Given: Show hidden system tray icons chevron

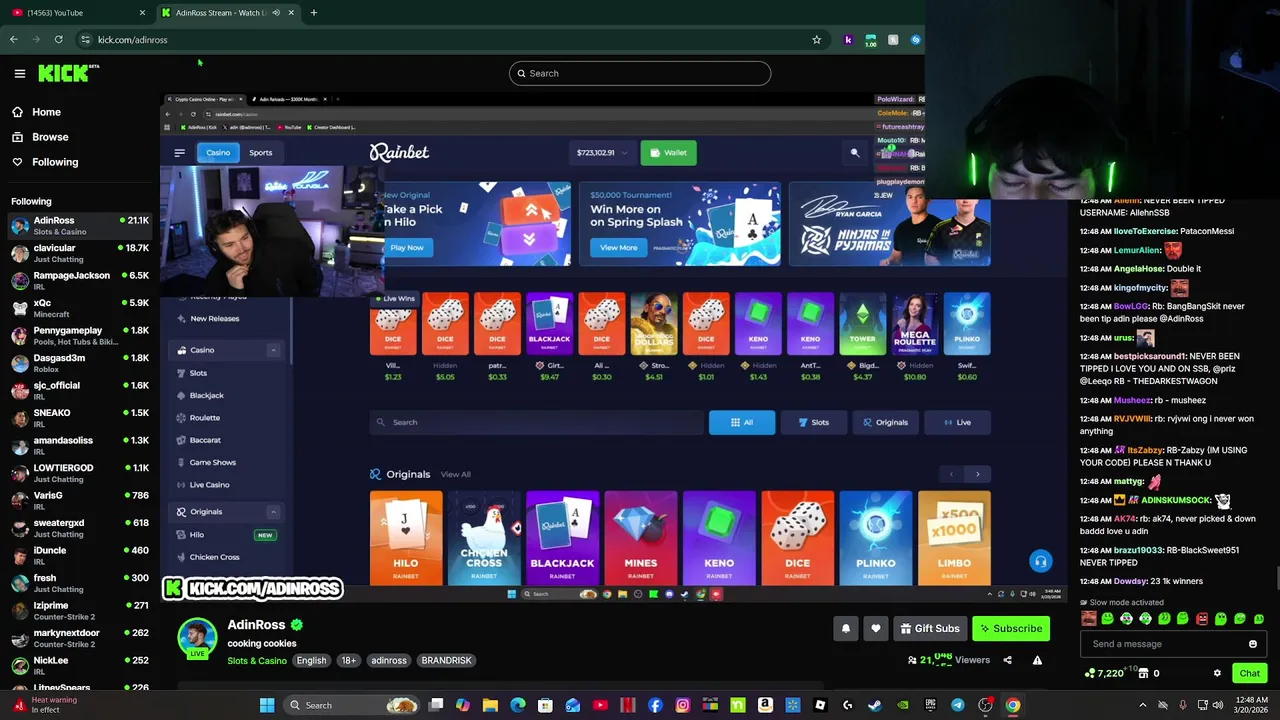Looking at the screenshot, I should (x=1143, y=705).
